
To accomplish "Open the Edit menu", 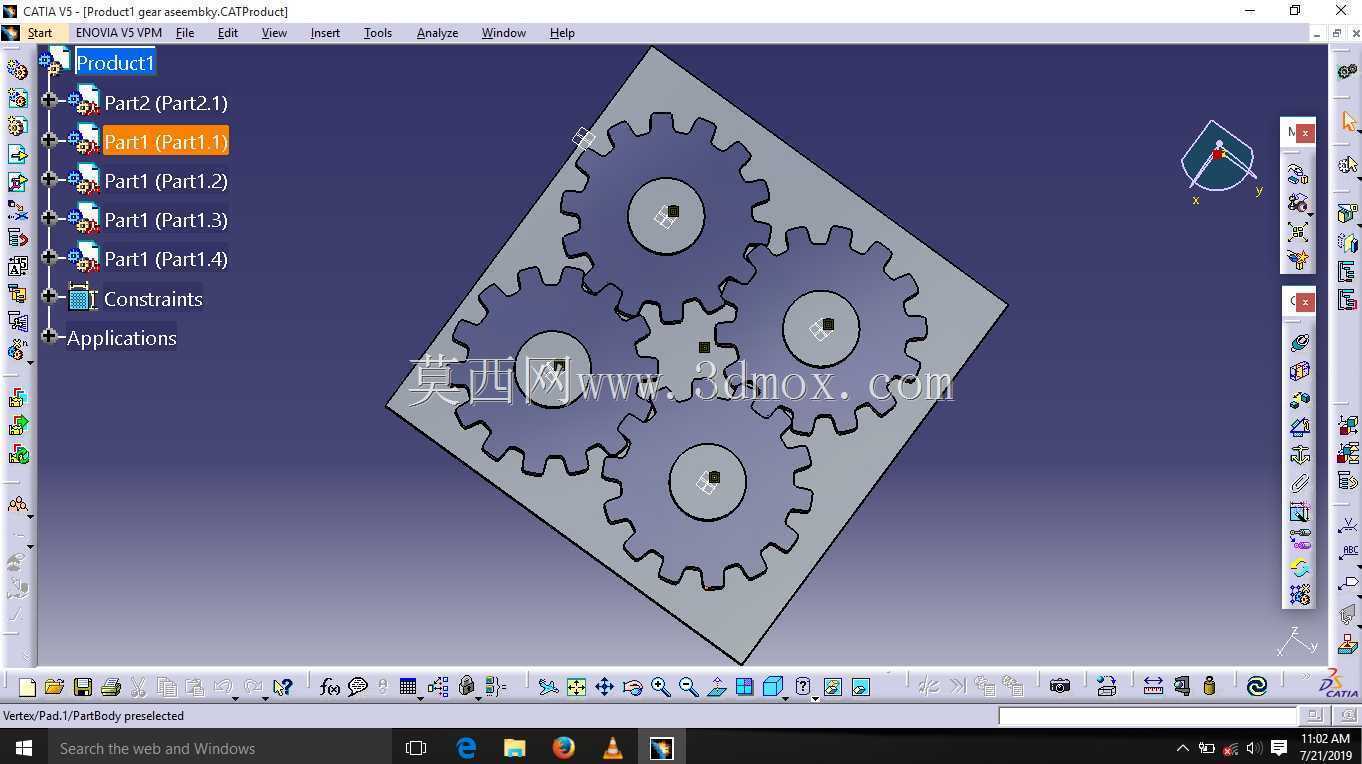I will [x=228, y=33].
